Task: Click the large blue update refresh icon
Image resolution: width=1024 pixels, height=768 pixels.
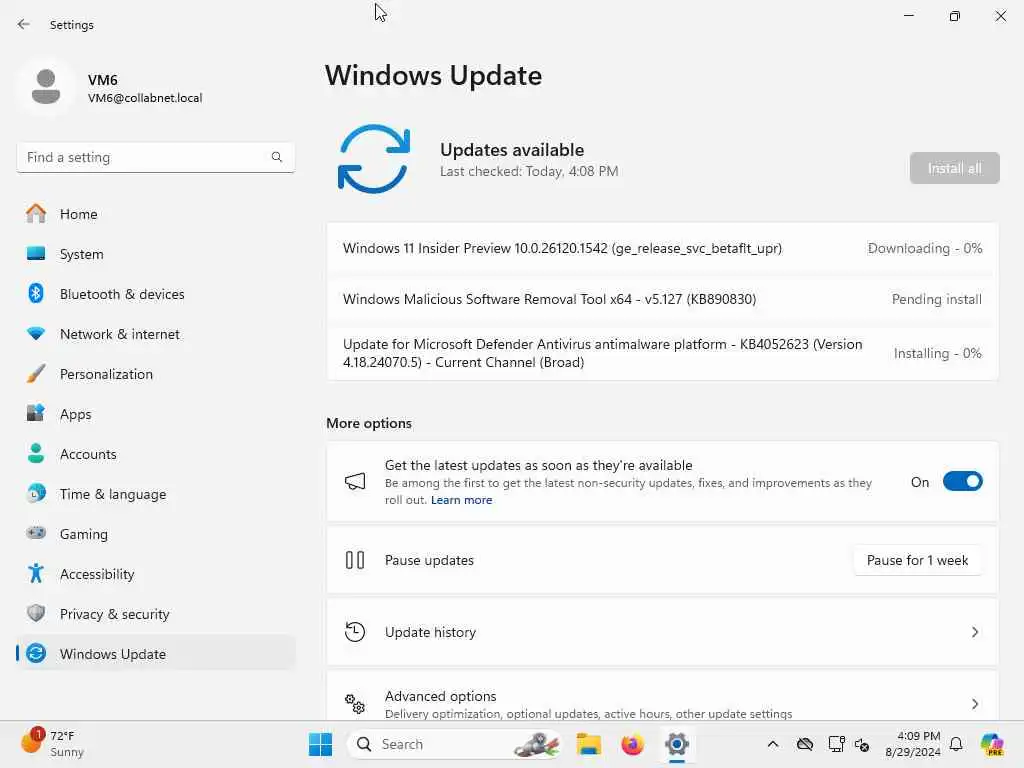Action: click(x=374, y=159)
